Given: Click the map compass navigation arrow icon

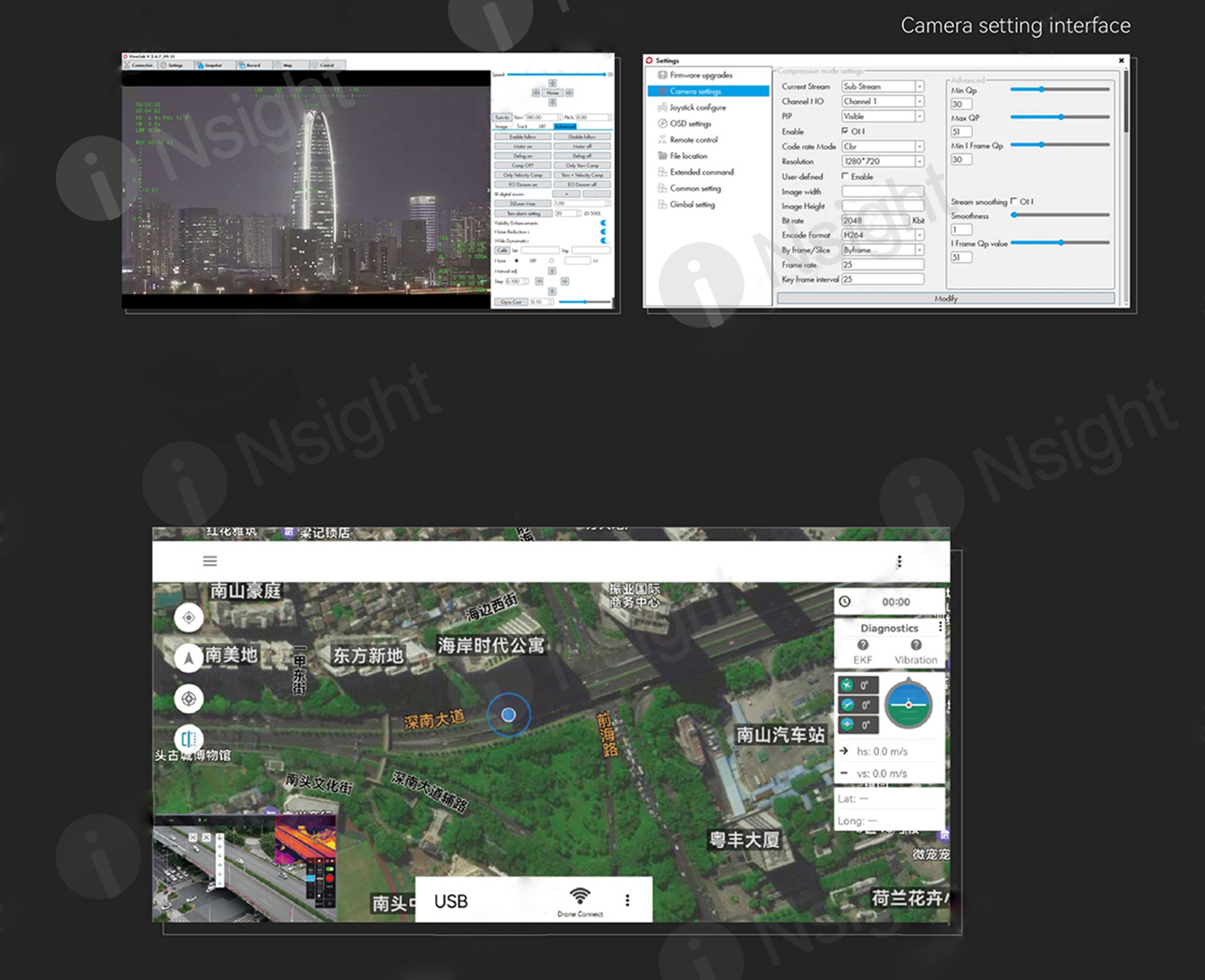Looking at the screenshot, I should tap(188, 658).
